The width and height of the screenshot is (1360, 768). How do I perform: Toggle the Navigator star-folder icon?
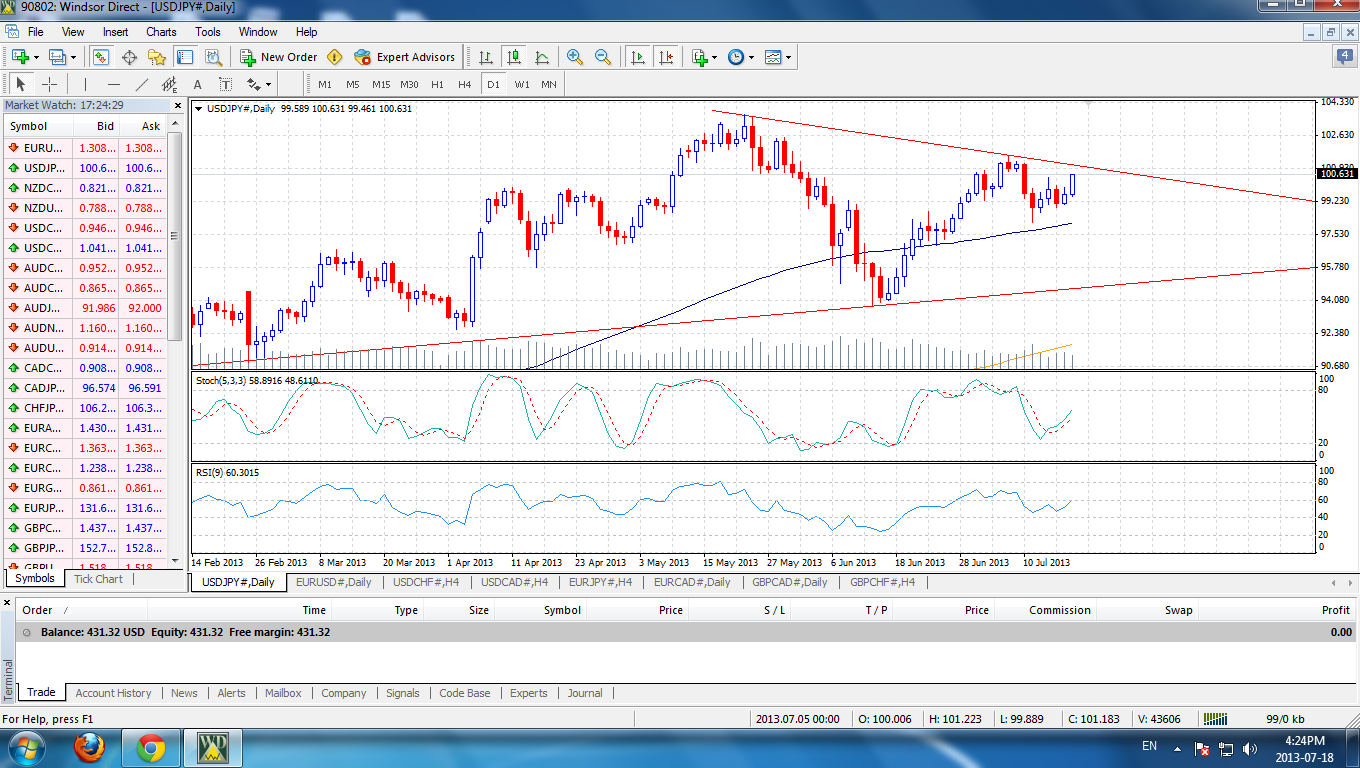pyautogui.click(x=157, y=57)
